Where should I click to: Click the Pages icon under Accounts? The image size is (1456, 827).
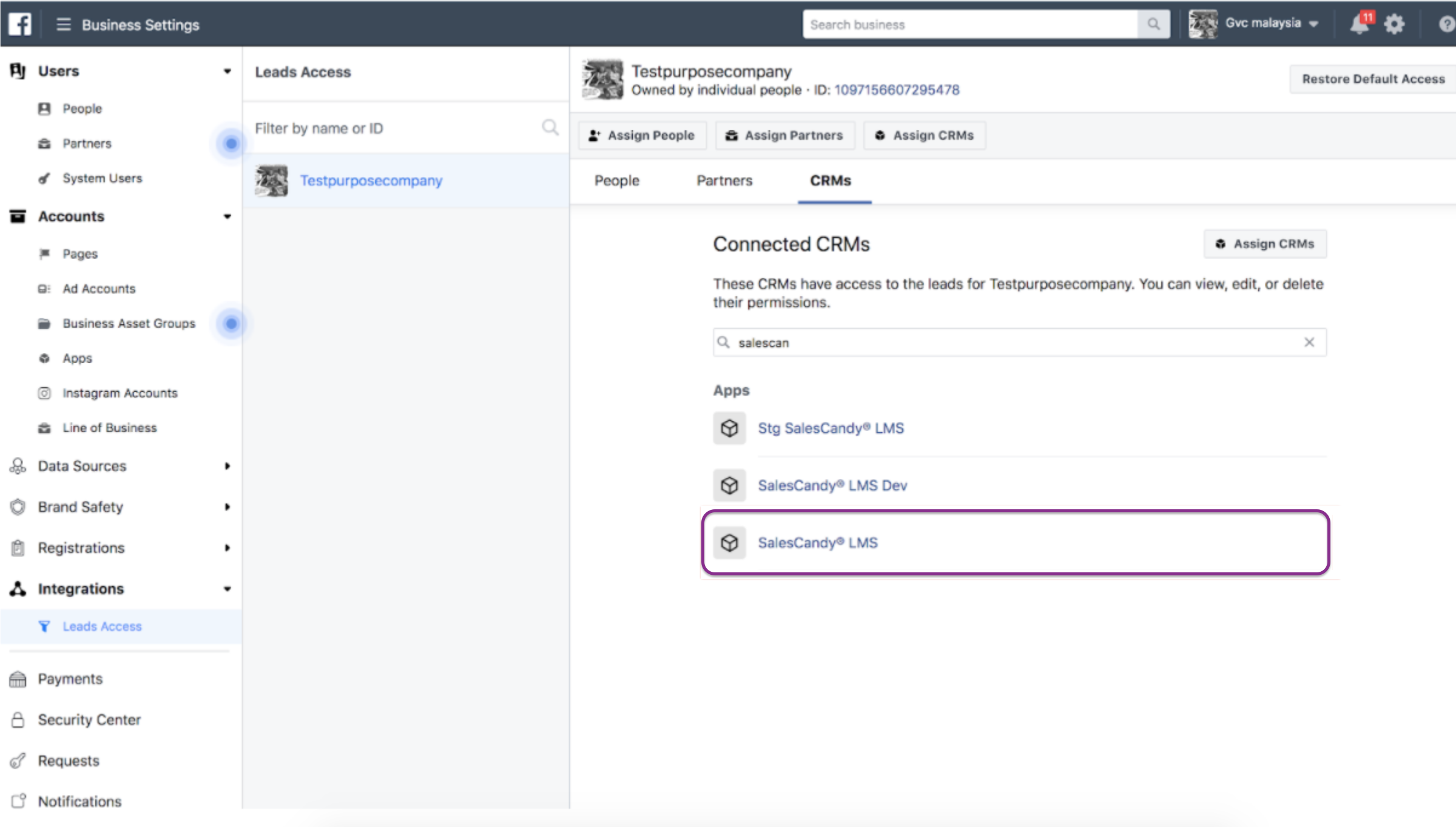click(x=45, y=253)
